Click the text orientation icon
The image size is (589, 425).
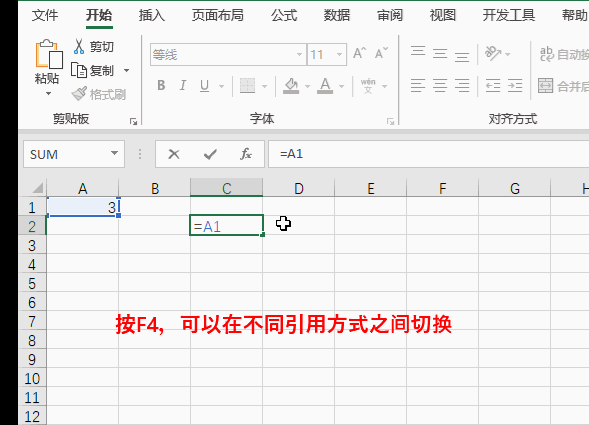point(493,53)
